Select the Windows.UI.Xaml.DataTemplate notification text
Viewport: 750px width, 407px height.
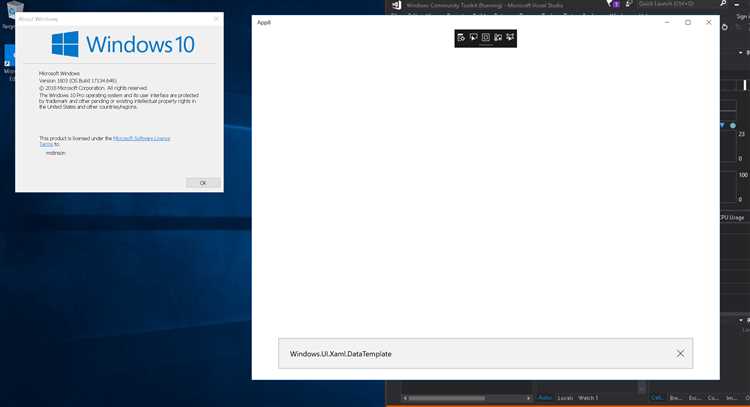341,354
